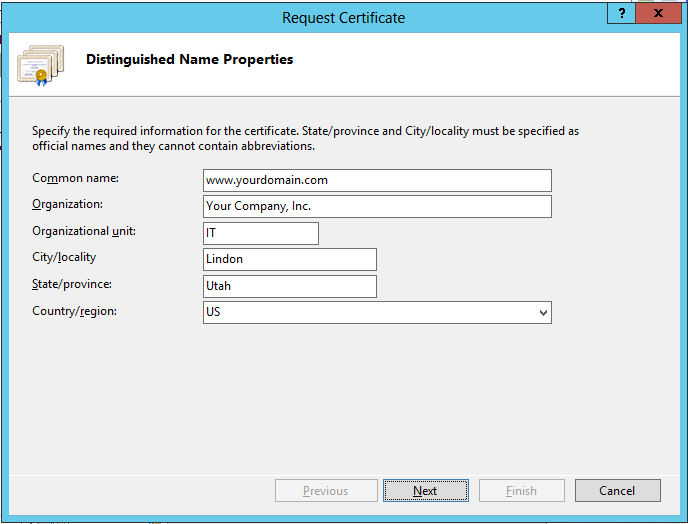This screenshot has height=524, width=688.
Task: Place cursor in State/province field showing Utah
Action: [x=289, y=286]
